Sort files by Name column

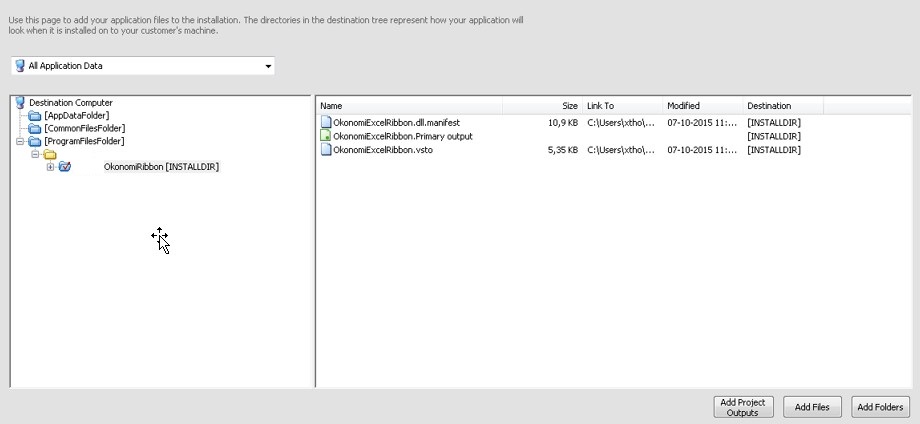pyautogui.click(x=410, y=106)
